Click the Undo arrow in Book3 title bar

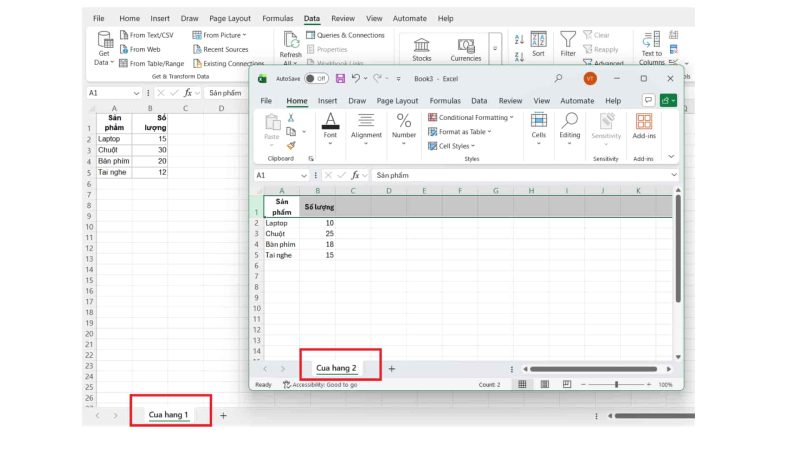click(x=356, y=79)
